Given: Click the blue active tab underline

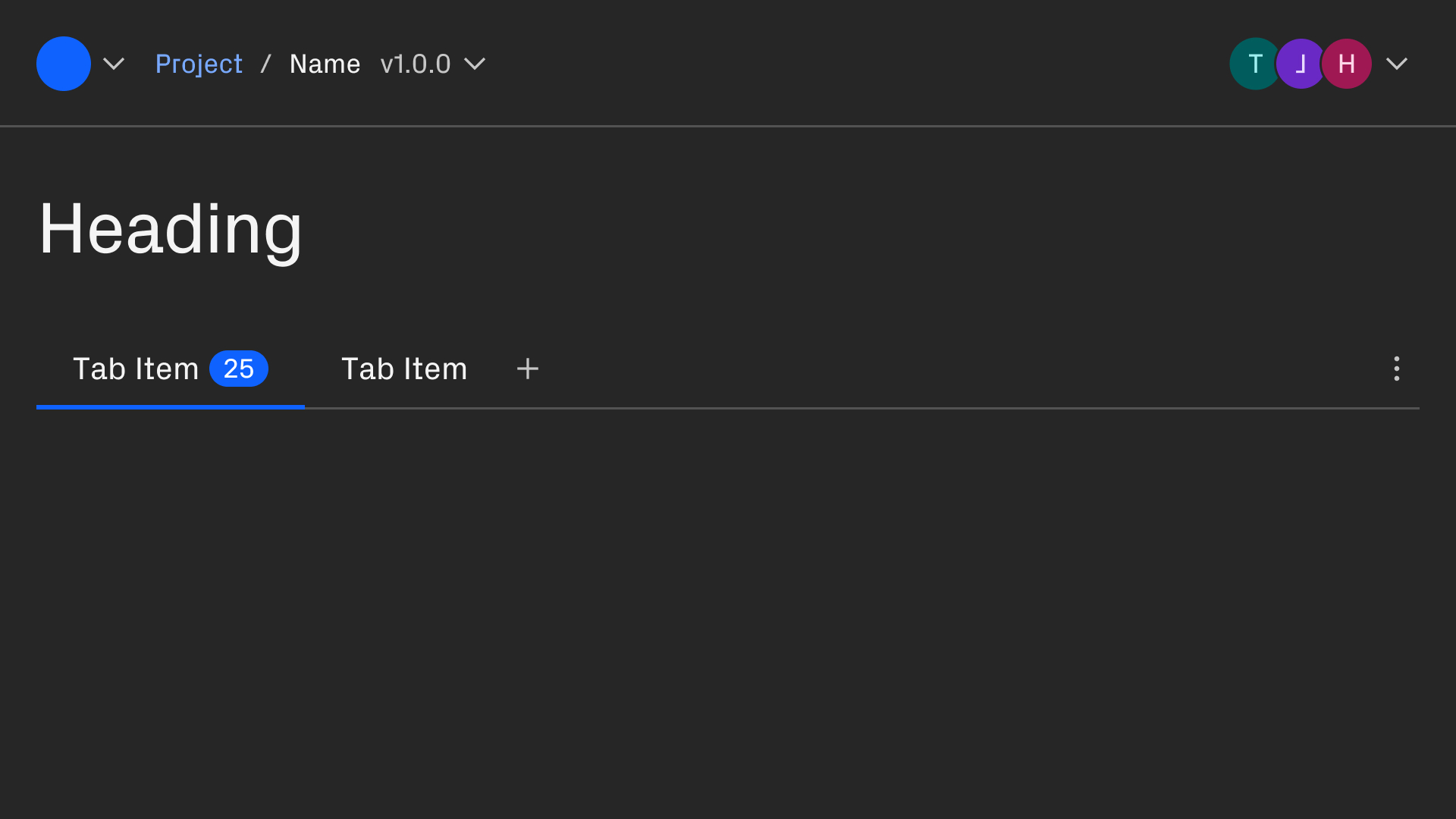Looking at the screenshot, I should pos(171,407).
